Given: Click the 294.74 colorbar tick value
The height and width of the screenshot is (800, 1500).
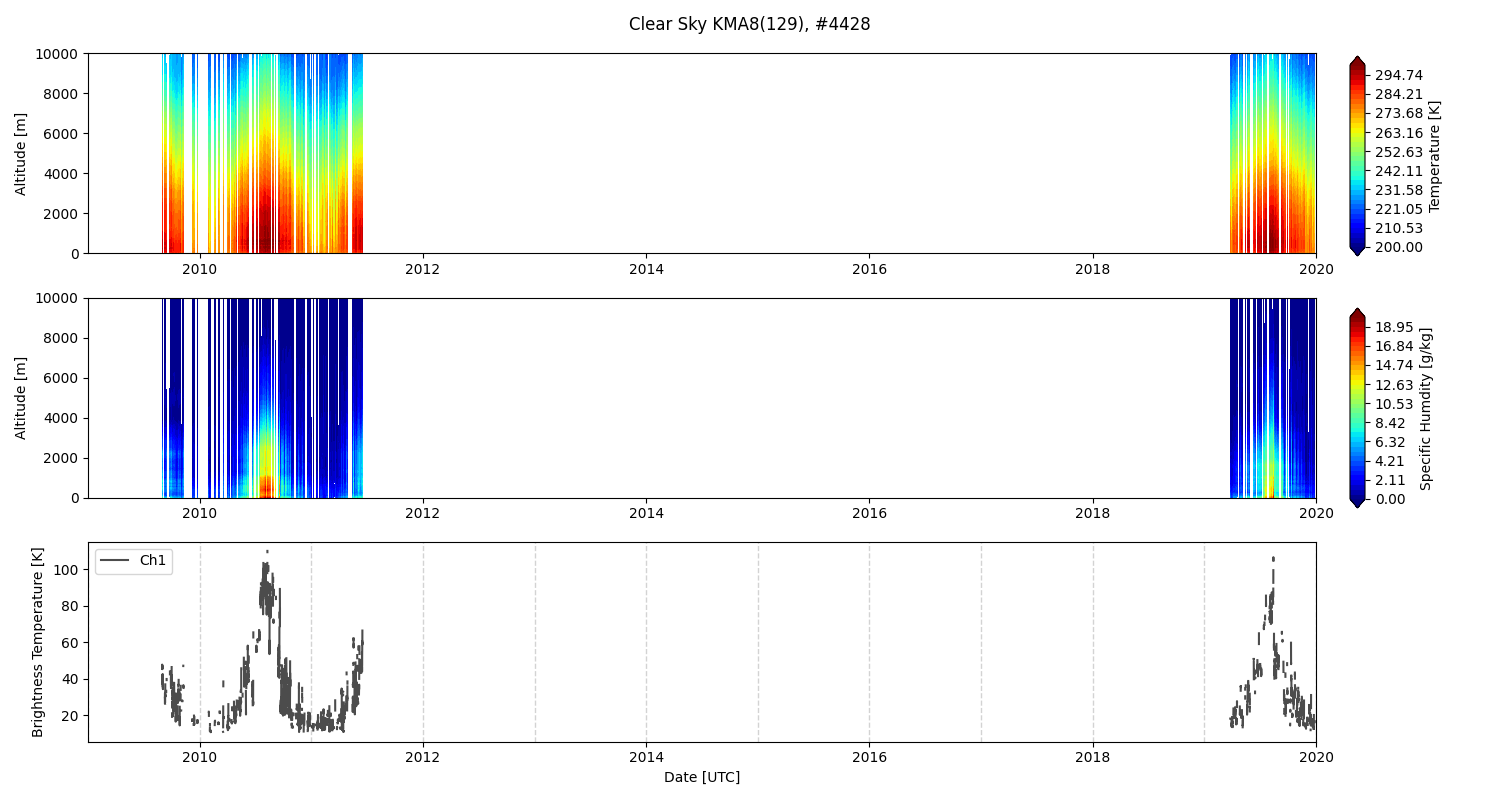Looking at the screenshot, I should coord(1398,75).
